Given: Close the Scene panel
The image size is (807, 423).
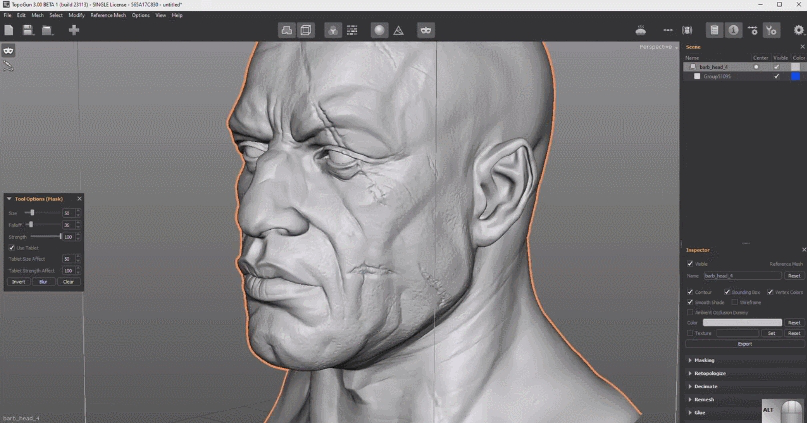Looking at the screenshot, I should pos(802,47).
